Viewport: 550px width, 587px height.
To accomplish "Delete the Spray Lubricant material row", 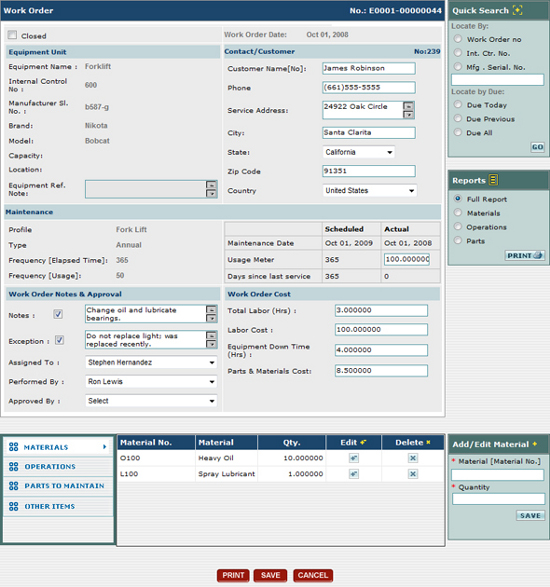I will pos(413,474).
